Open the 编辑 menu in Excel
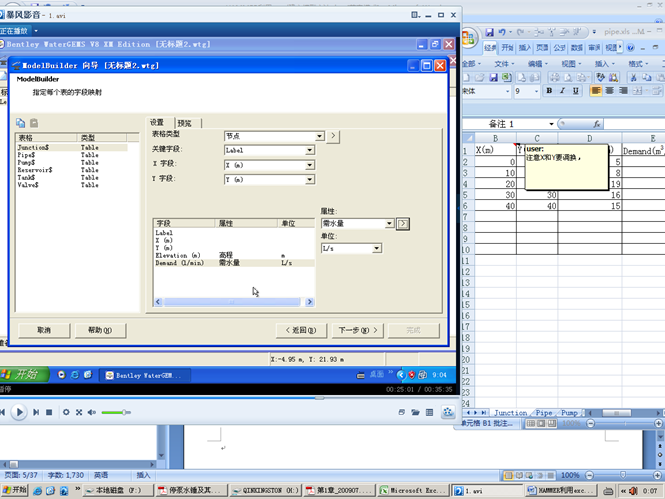This screenshot has width=665, height=499. click(x=537, y=64)
